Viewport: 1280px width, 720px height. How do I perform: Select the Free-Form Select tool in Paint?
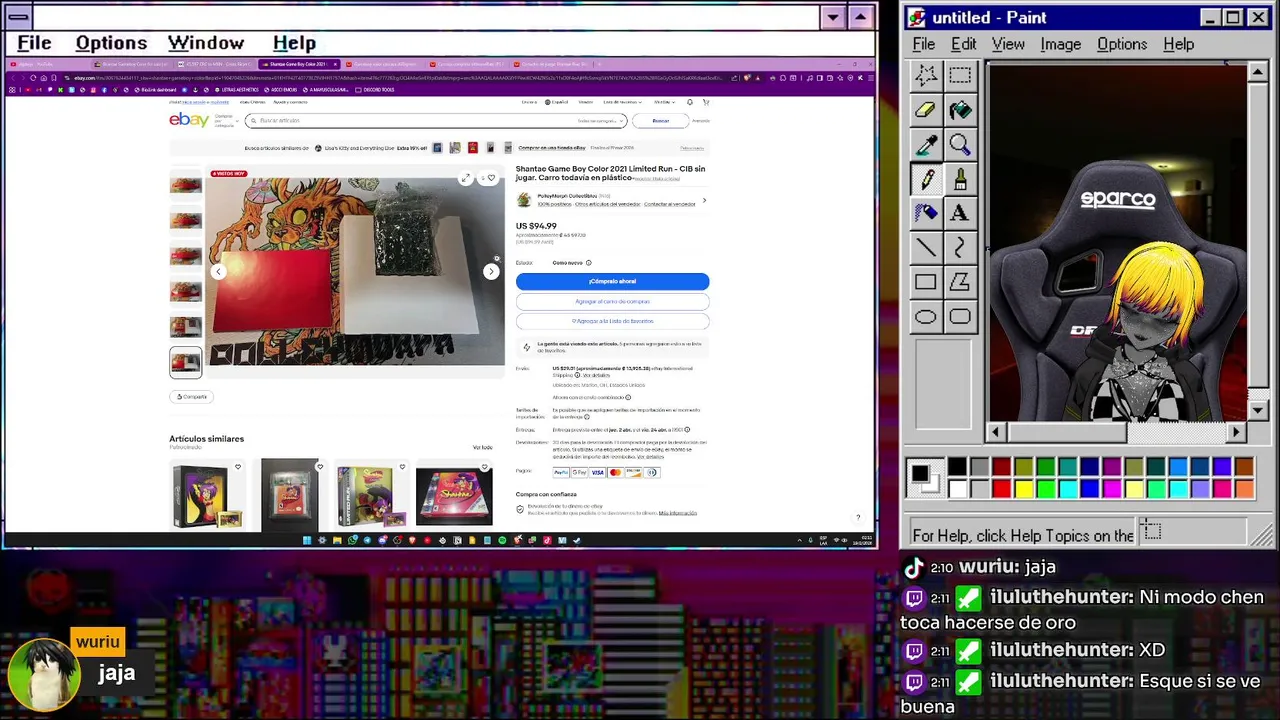[x=926, y=75]
